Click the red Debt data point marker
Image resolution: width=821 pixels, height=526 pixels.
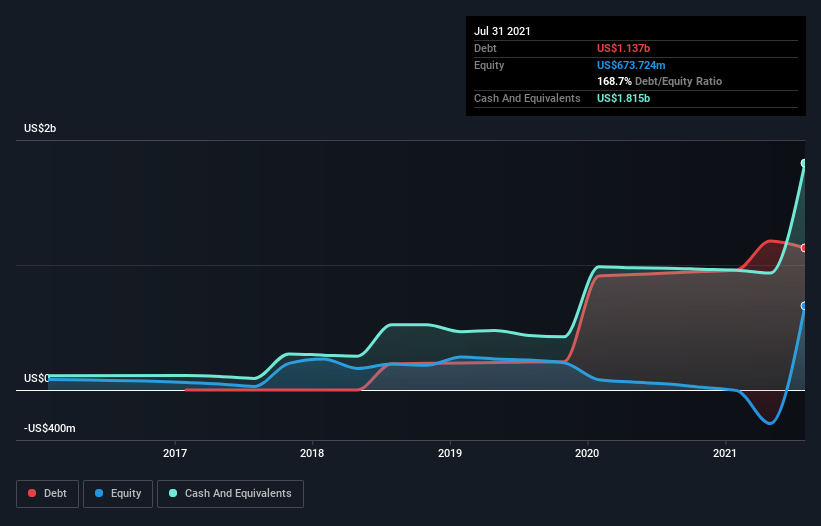pos(804,248)
